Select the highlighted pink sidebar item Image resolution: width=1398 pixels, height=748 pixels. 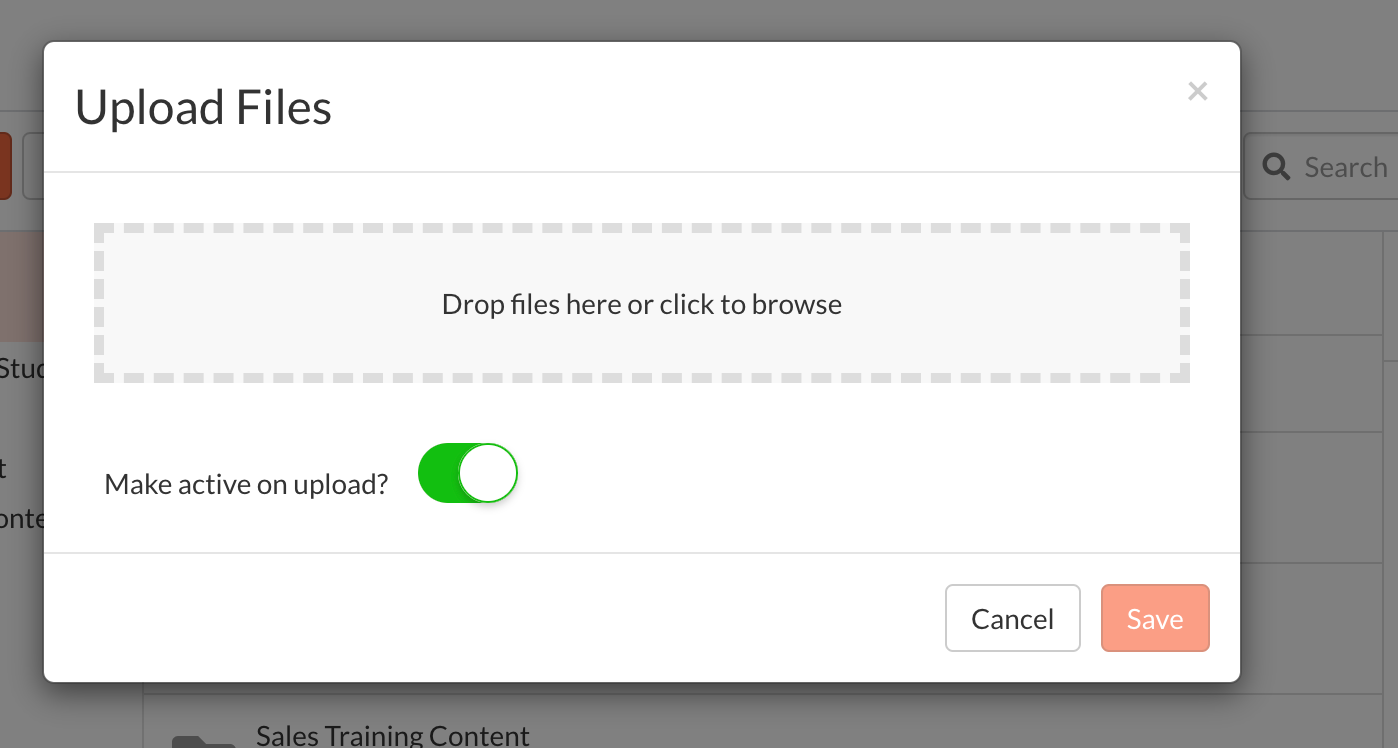pos(22,287)
